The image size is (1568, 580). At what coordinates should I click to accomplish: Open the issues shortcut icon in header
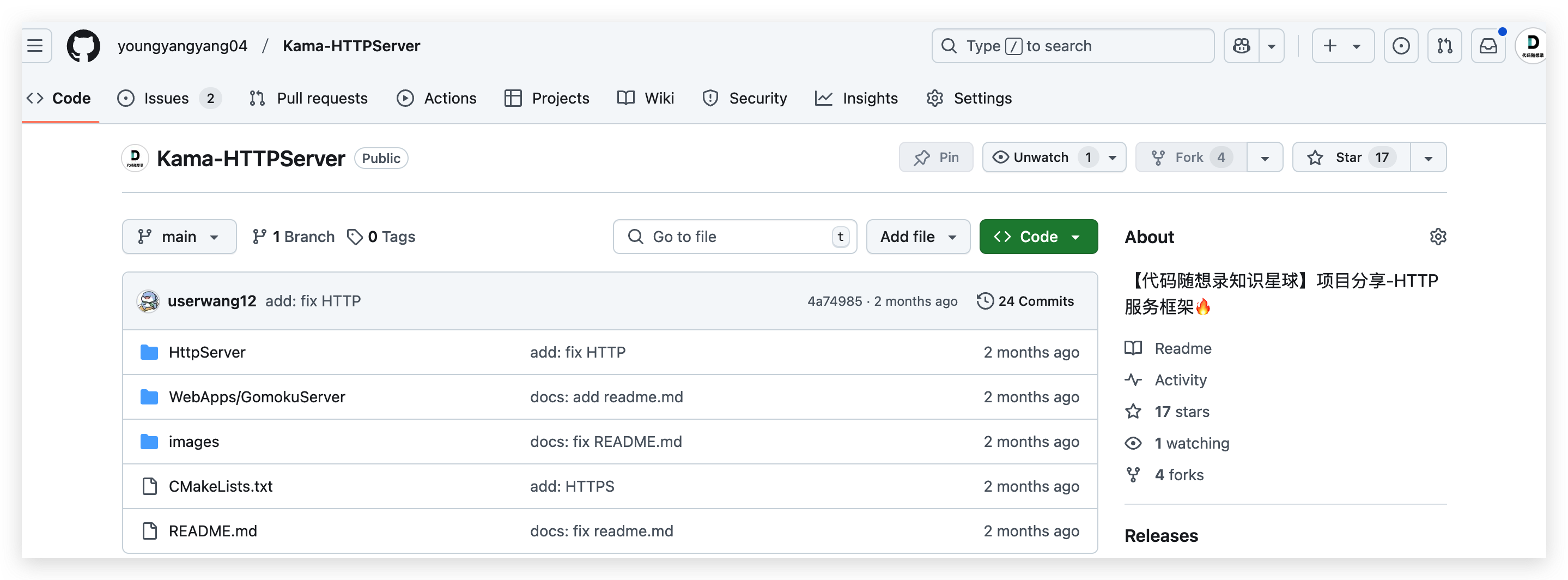1401,46
